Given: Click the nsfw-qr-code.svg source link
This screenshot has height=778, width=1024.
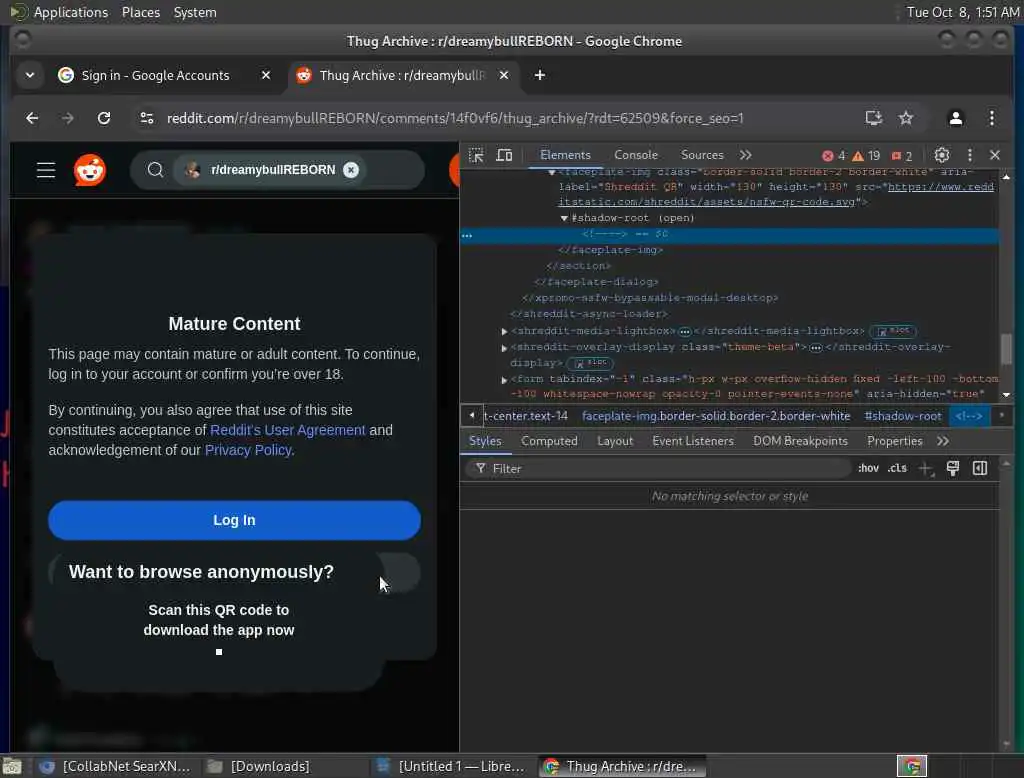Looking at the screenshot, I should [776, 195].
